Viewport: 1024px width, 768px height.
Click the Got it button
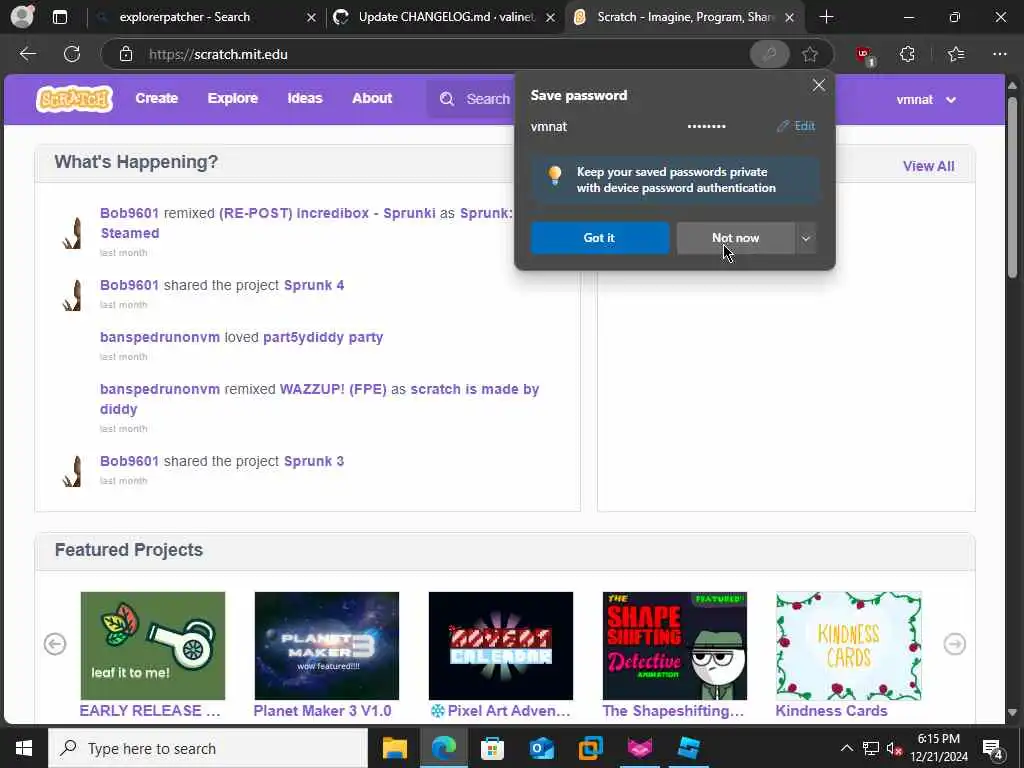pyautogui.click(x=600, y=238)
